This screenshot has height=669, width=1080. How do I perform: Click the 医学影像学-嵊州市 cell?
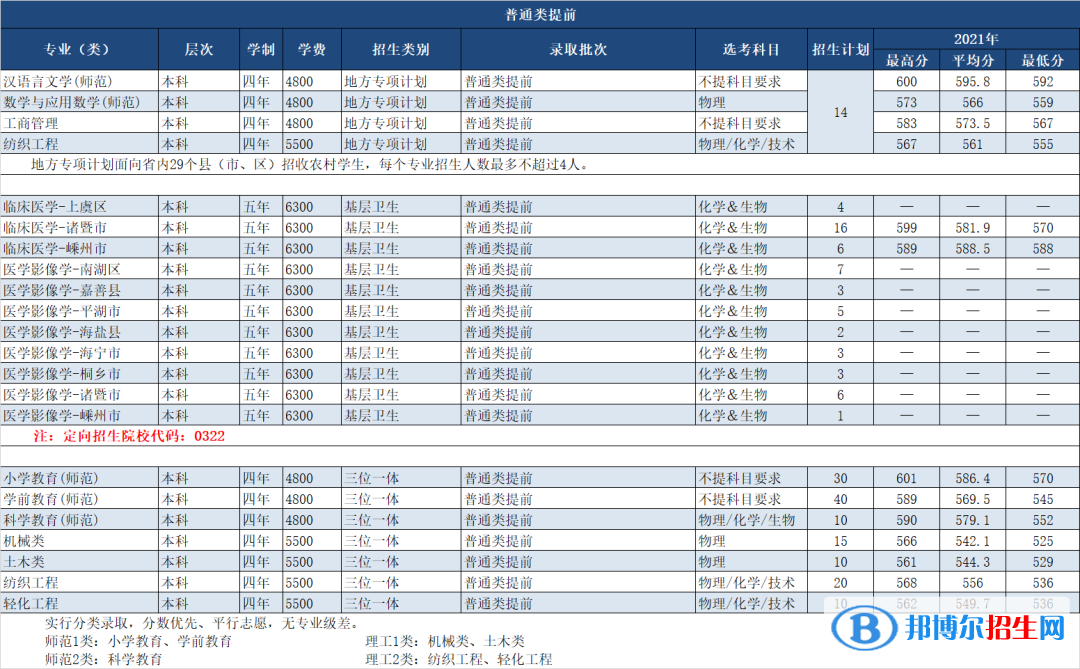click(80, 415)
